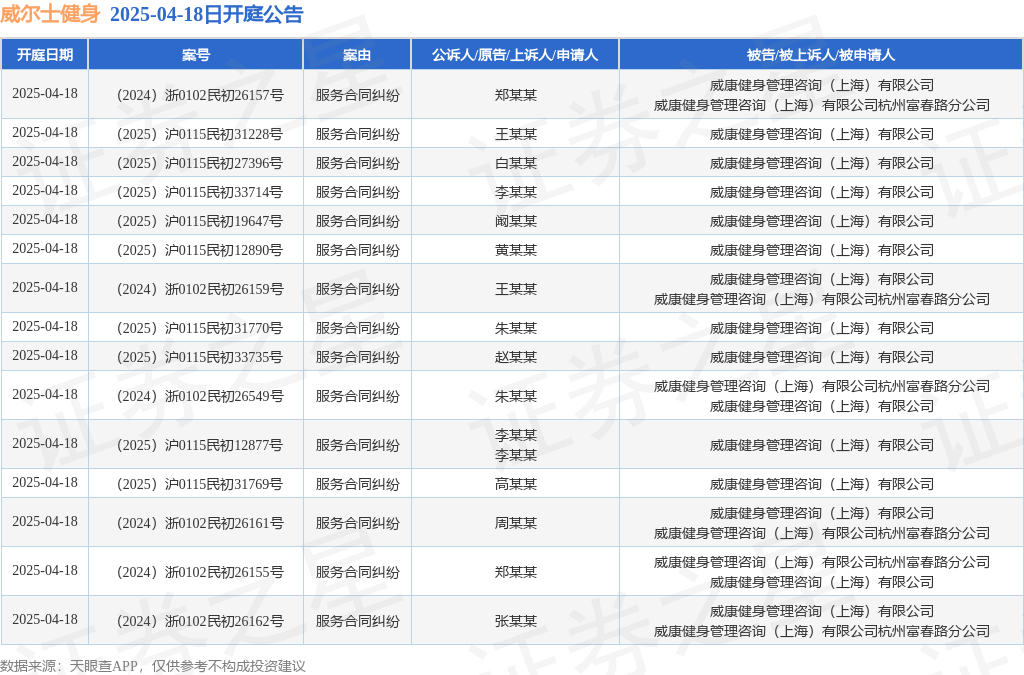Image resolution: width=1024 pixels, height=675 pixels.
Task: Click plaintiff 王某某 in case 31228 row
Action: [x=516, y=134]
